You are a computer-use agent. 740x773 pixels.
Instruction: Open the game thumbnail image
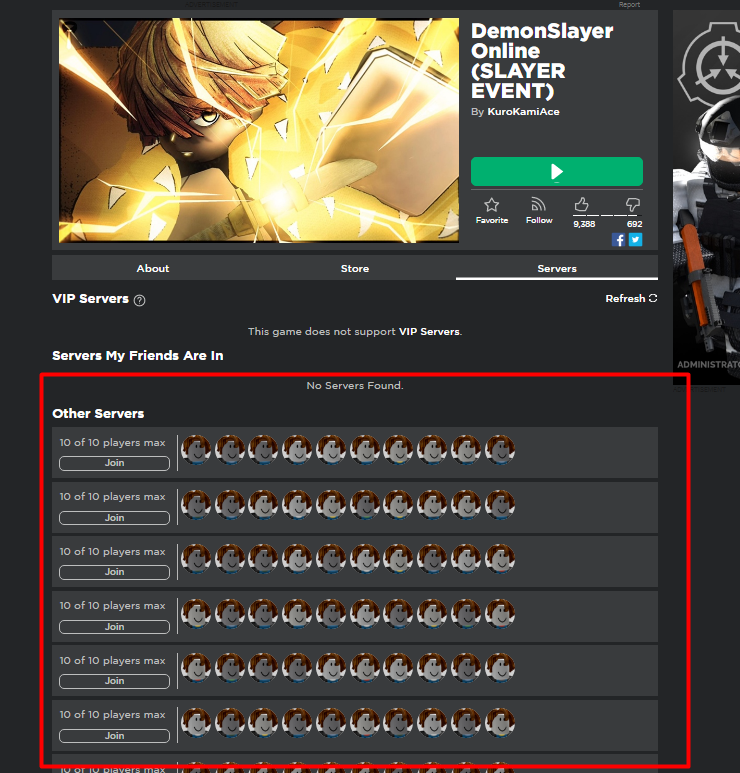259,130
